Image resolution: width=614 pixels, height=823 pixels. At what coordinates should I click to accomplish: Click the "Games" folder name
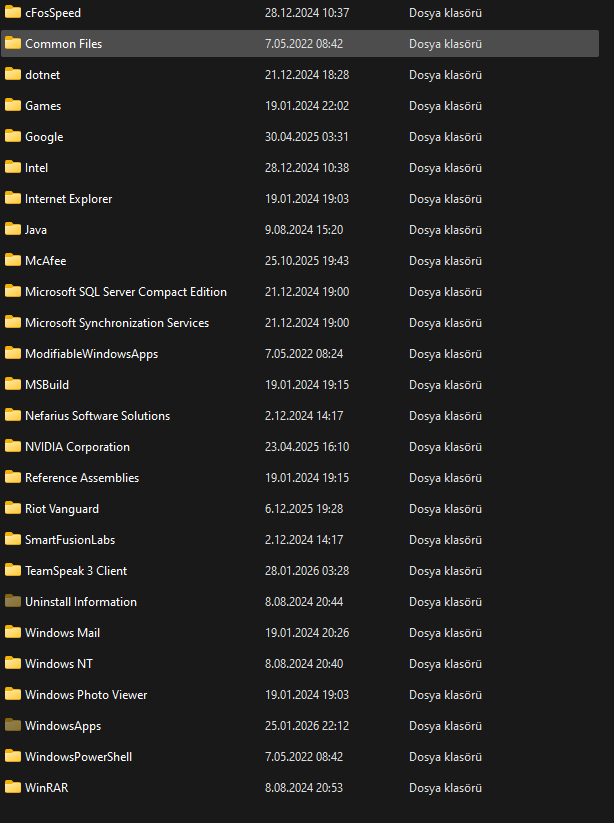[43, 106]
